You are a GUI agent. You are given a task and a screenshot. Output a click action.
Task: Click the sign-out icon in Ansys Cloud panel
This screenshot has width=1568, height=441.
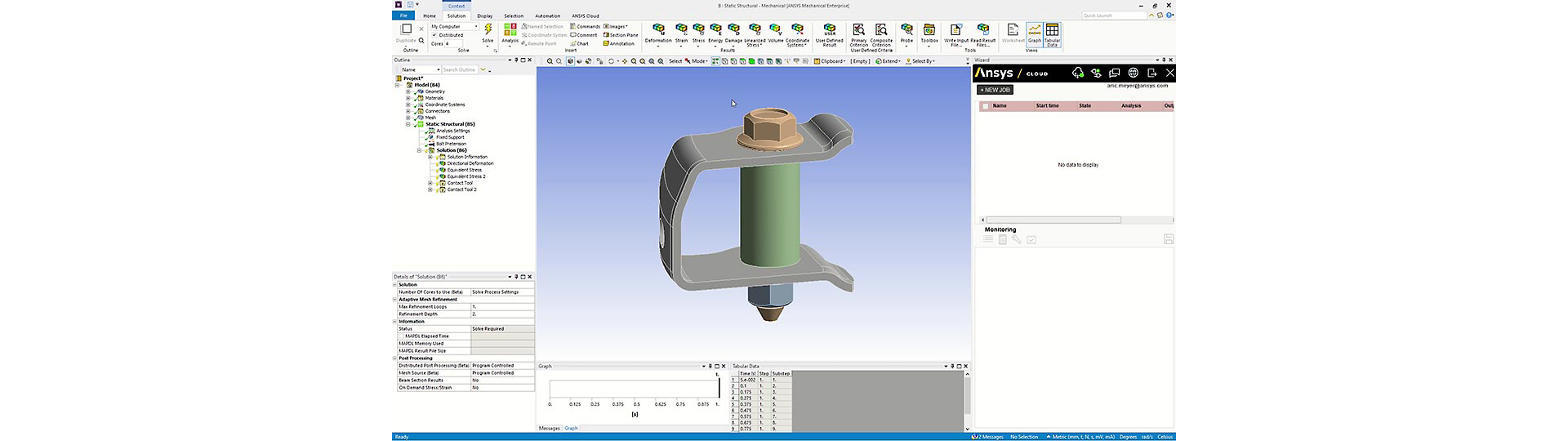pos(1151,73)
